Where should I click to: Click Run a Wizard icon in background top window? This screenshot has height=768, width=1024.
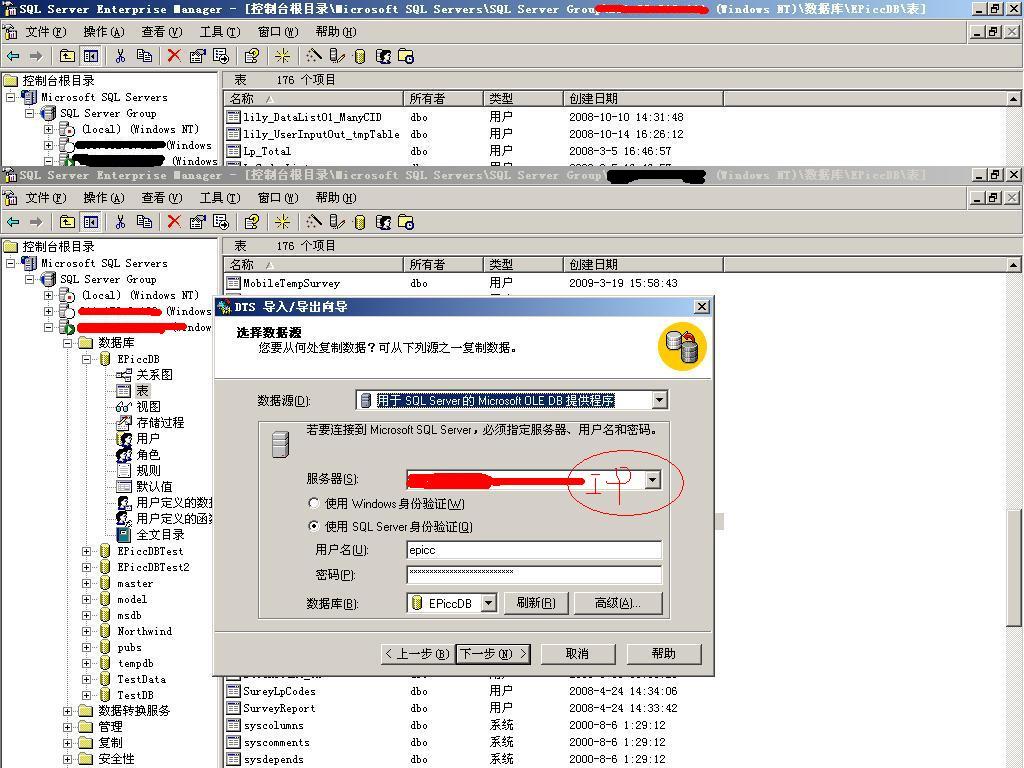click(313, 56)
